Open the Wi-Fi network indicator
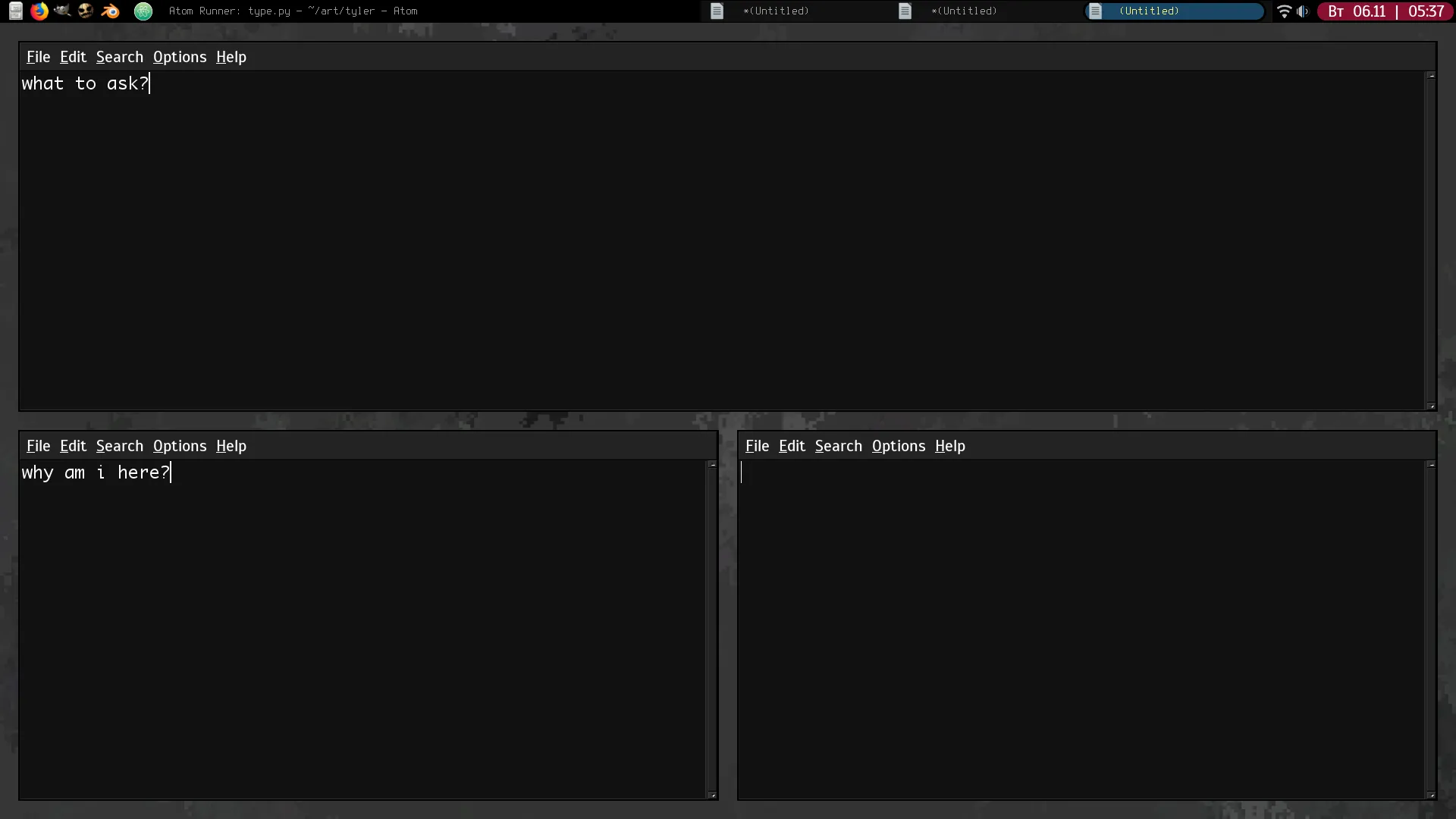1456x819 pixels. [1283, 11]
